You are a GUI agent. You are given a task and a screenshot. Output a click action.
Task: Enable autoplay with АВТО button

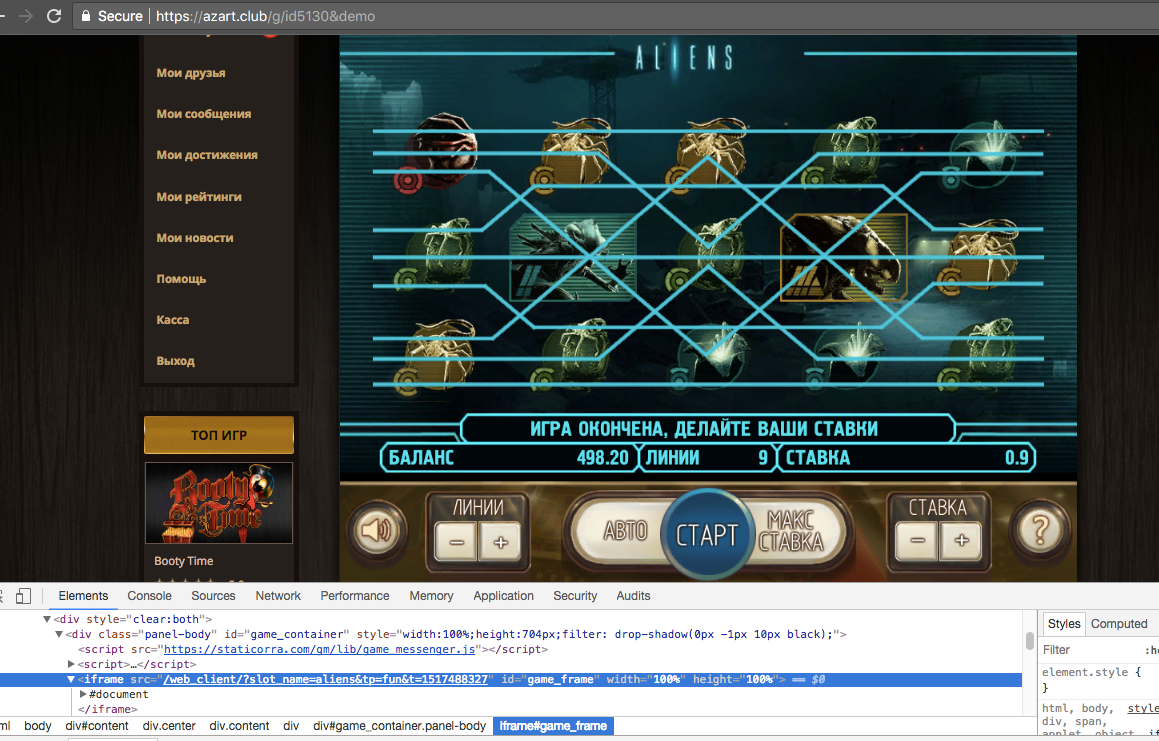(625, 530)
